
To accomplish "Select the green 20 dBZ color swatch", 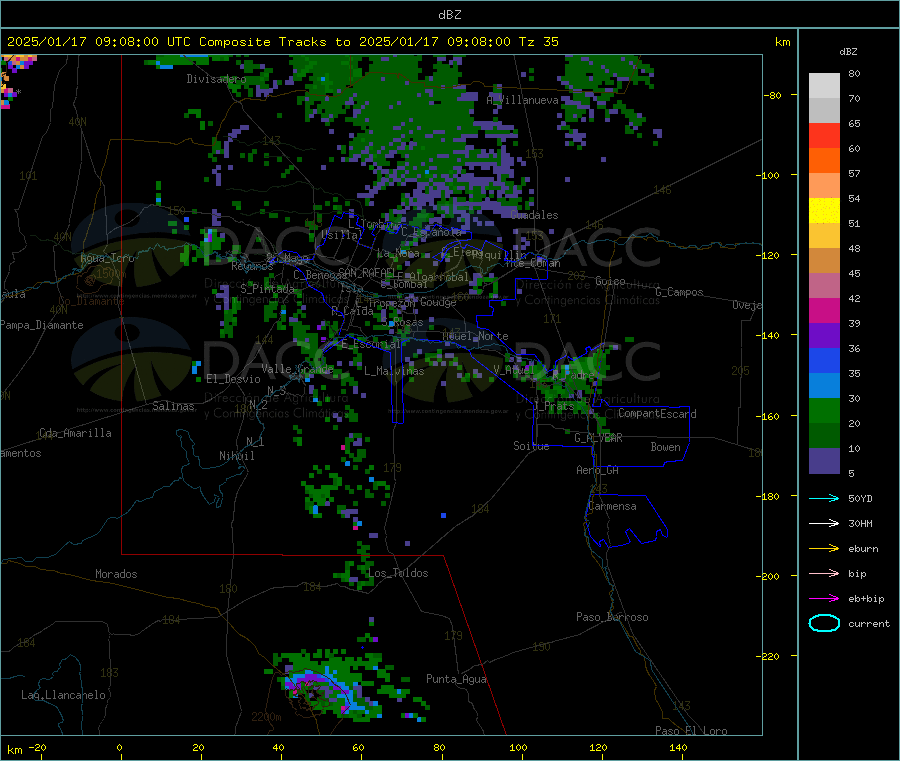I will [824, 410].
